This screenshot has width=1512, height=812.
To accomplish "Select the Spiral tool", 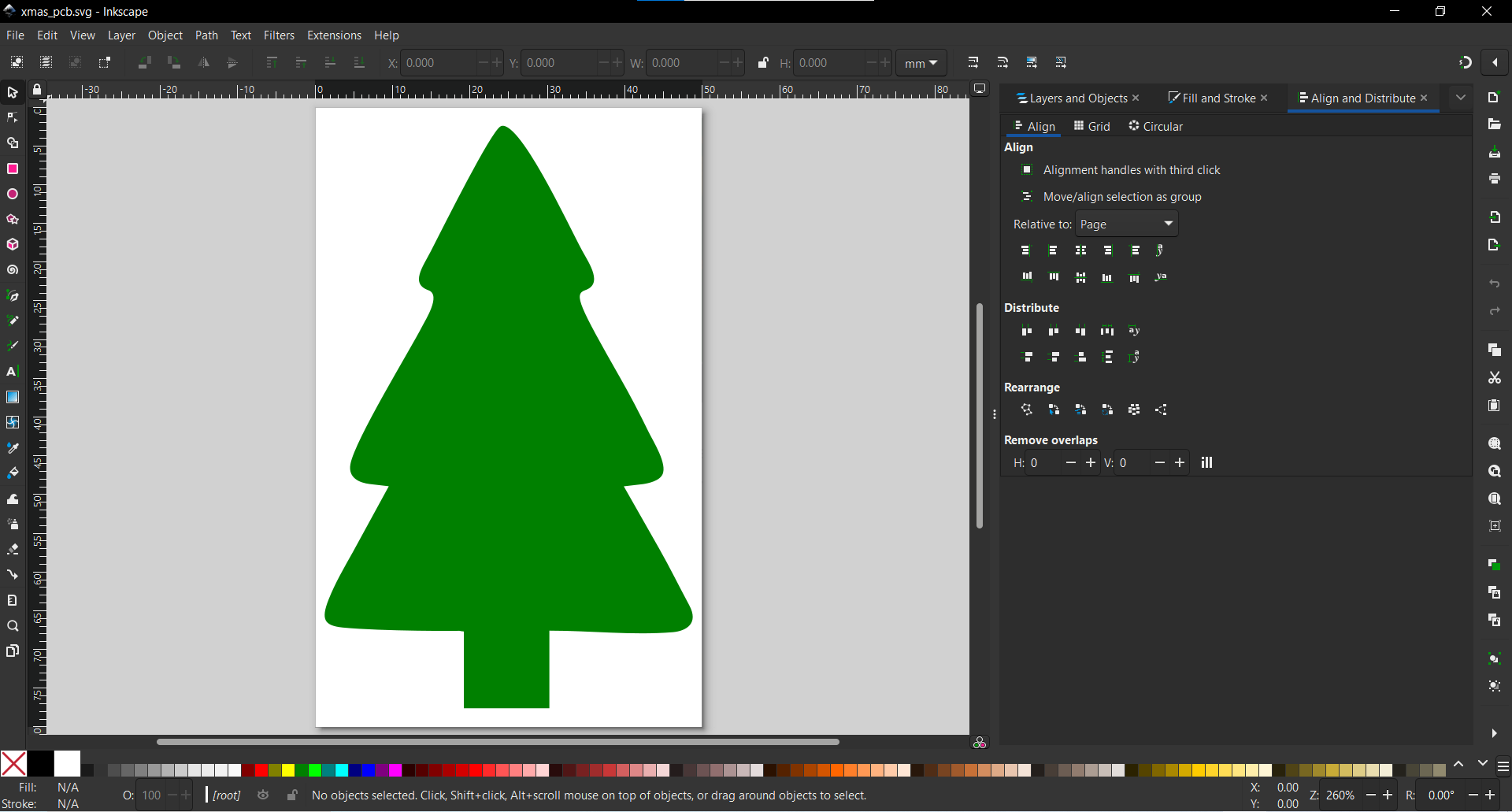I will point(13,269).
